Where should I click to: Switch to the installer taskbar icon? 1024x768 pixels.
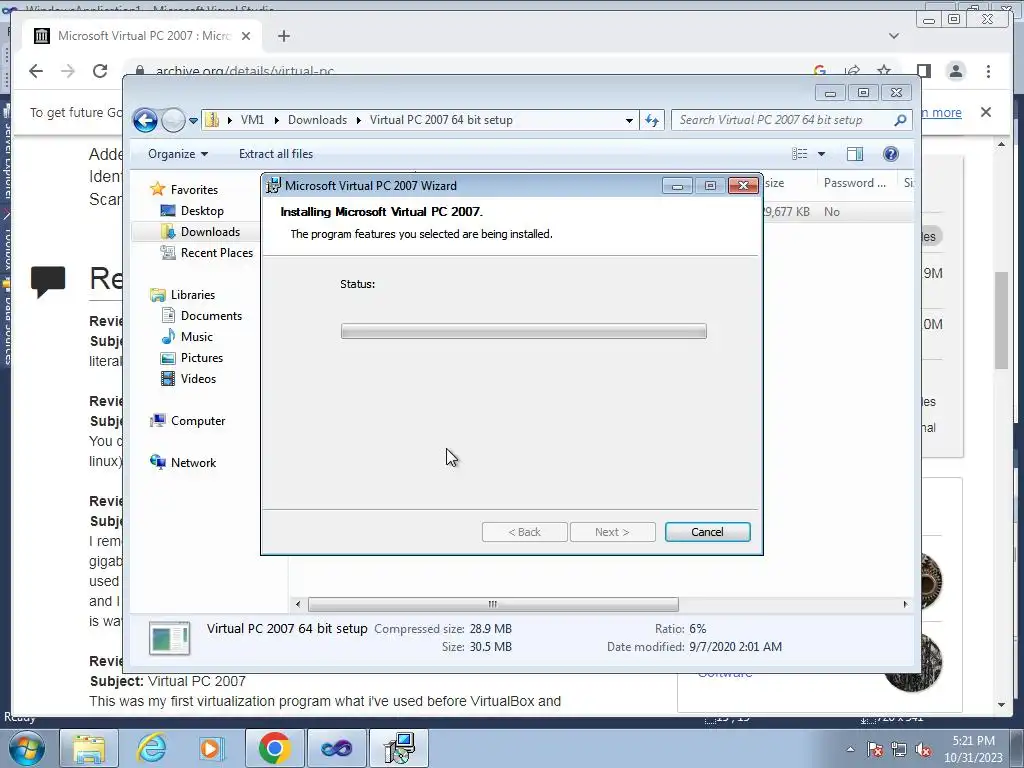pyautogui.click(x=399, y=748)
